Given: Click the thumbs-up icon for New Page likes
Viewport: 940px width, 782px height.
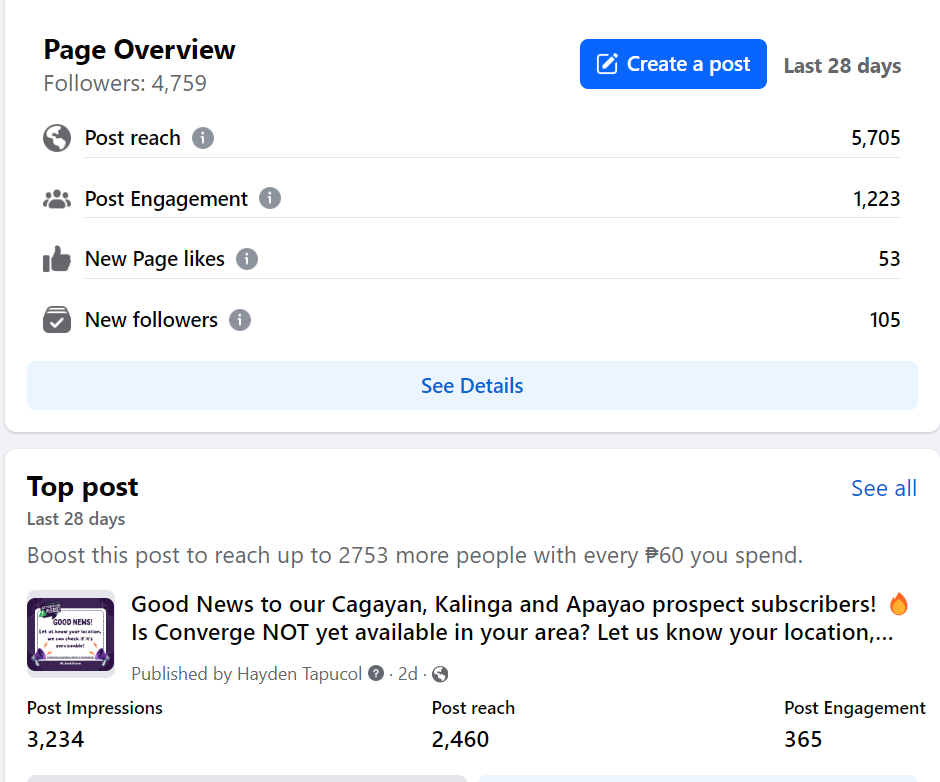Looking at the screenshot, I should [x=57, y=260].
